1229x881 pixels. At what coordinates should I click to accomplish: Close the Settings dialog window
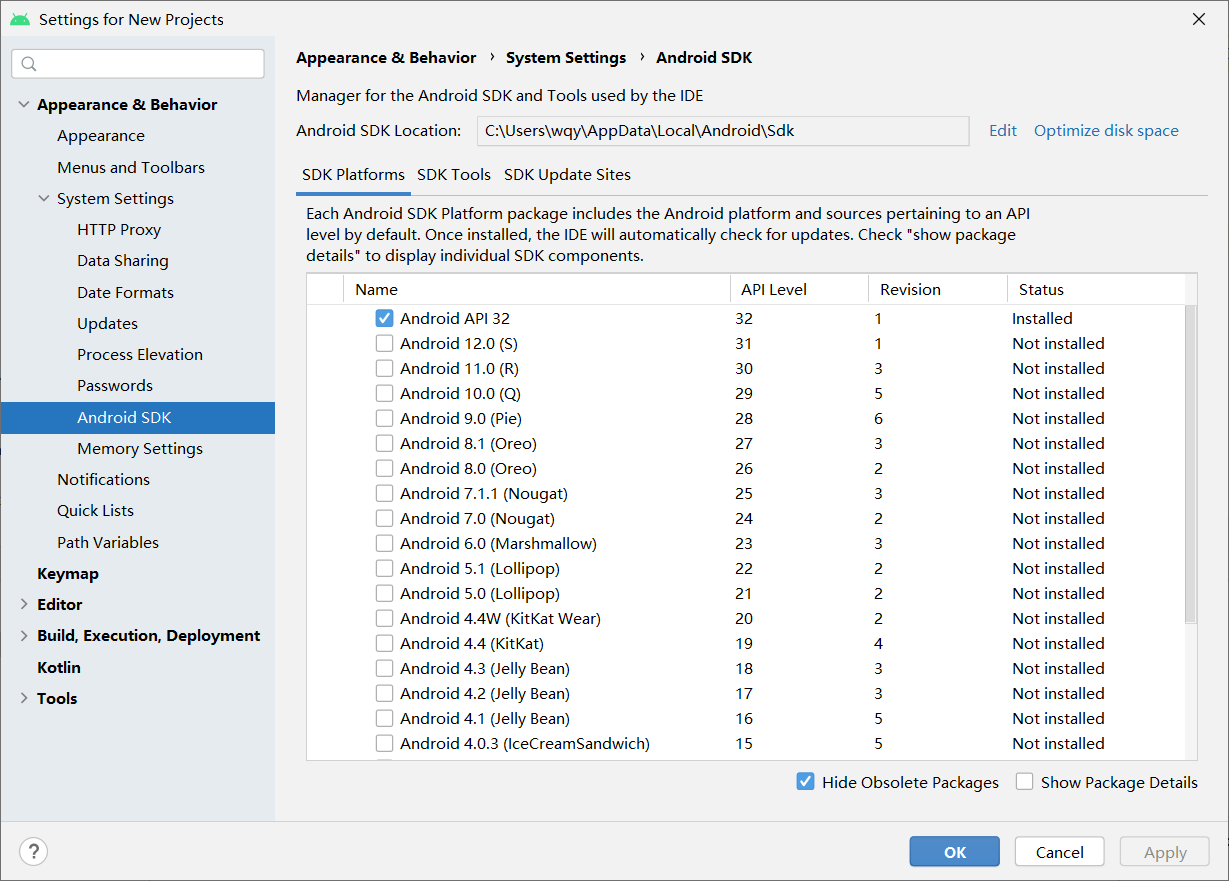pos(1198,19)
